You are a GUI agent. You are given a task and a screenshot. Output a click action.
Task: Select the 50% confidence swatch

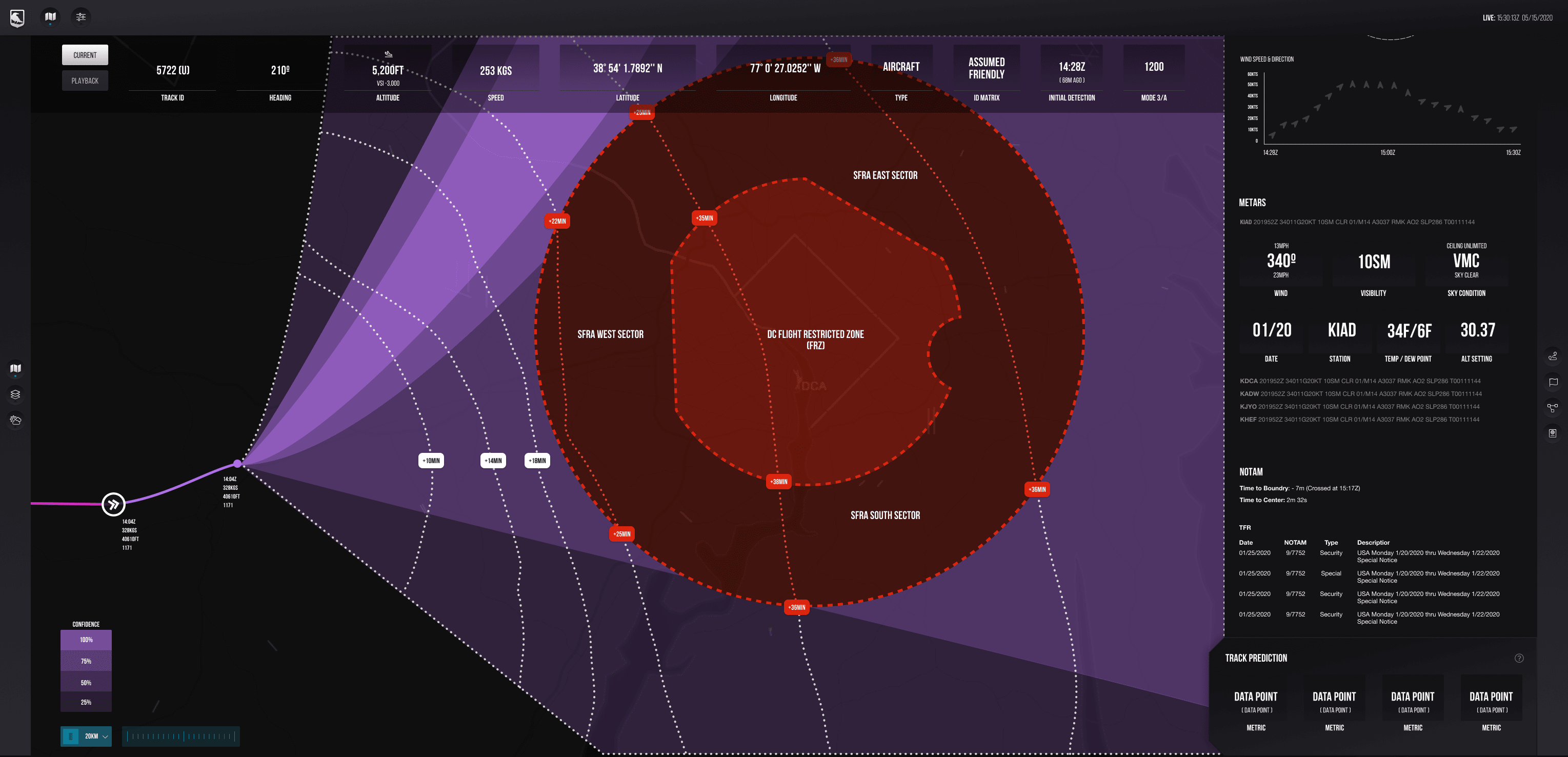click(86, 682)
